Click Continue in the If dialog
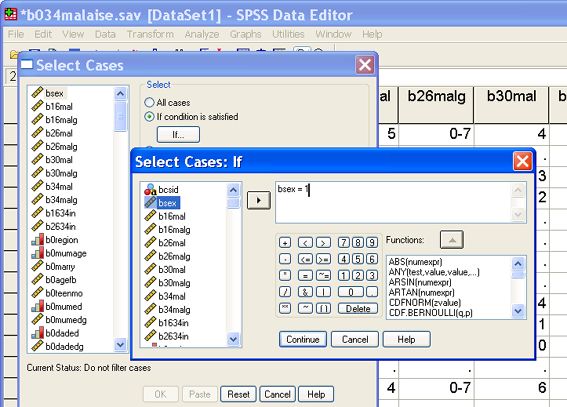567x407 pixels. click(303, 339)
